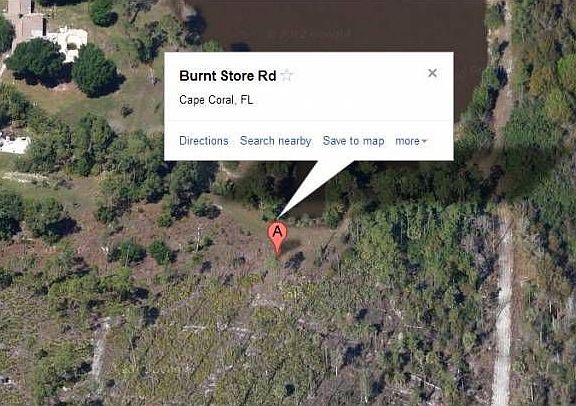This screenshot has width=576, height=406.
Task: Click the shadow beside marker A
Action: point(294,245)
